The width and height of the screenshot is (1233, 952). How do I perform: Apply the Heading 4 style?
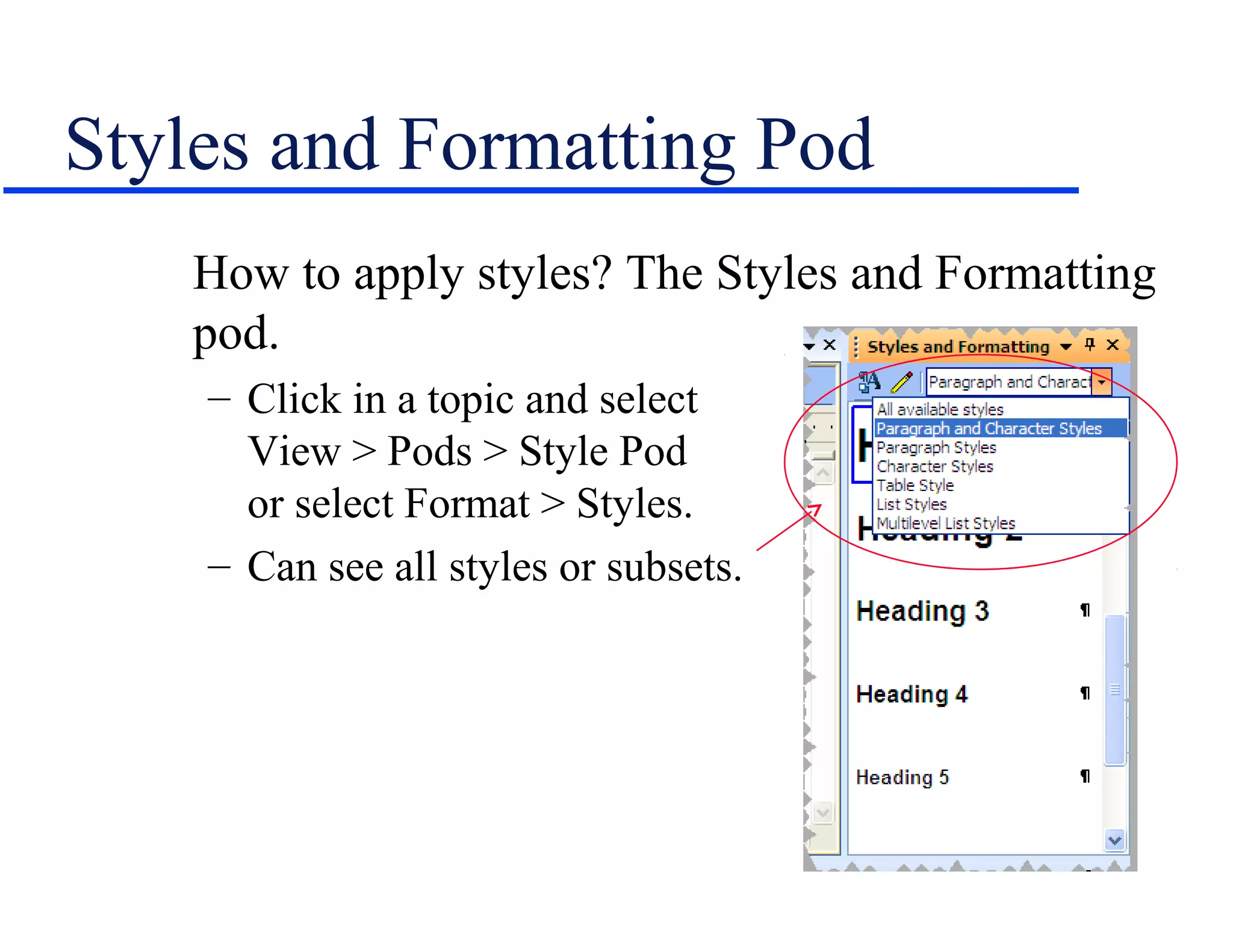(x=912, y=694)
